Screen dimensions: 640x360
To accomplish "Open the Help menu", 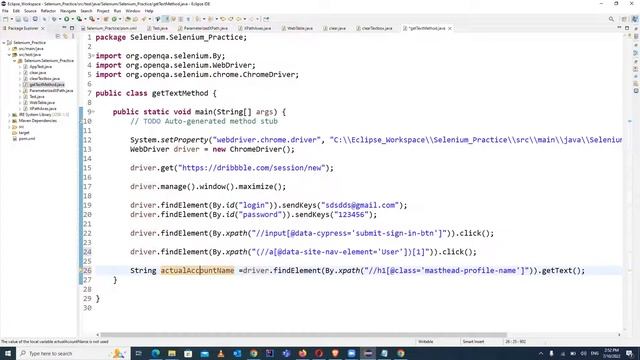I will click(x=149, y=11).
